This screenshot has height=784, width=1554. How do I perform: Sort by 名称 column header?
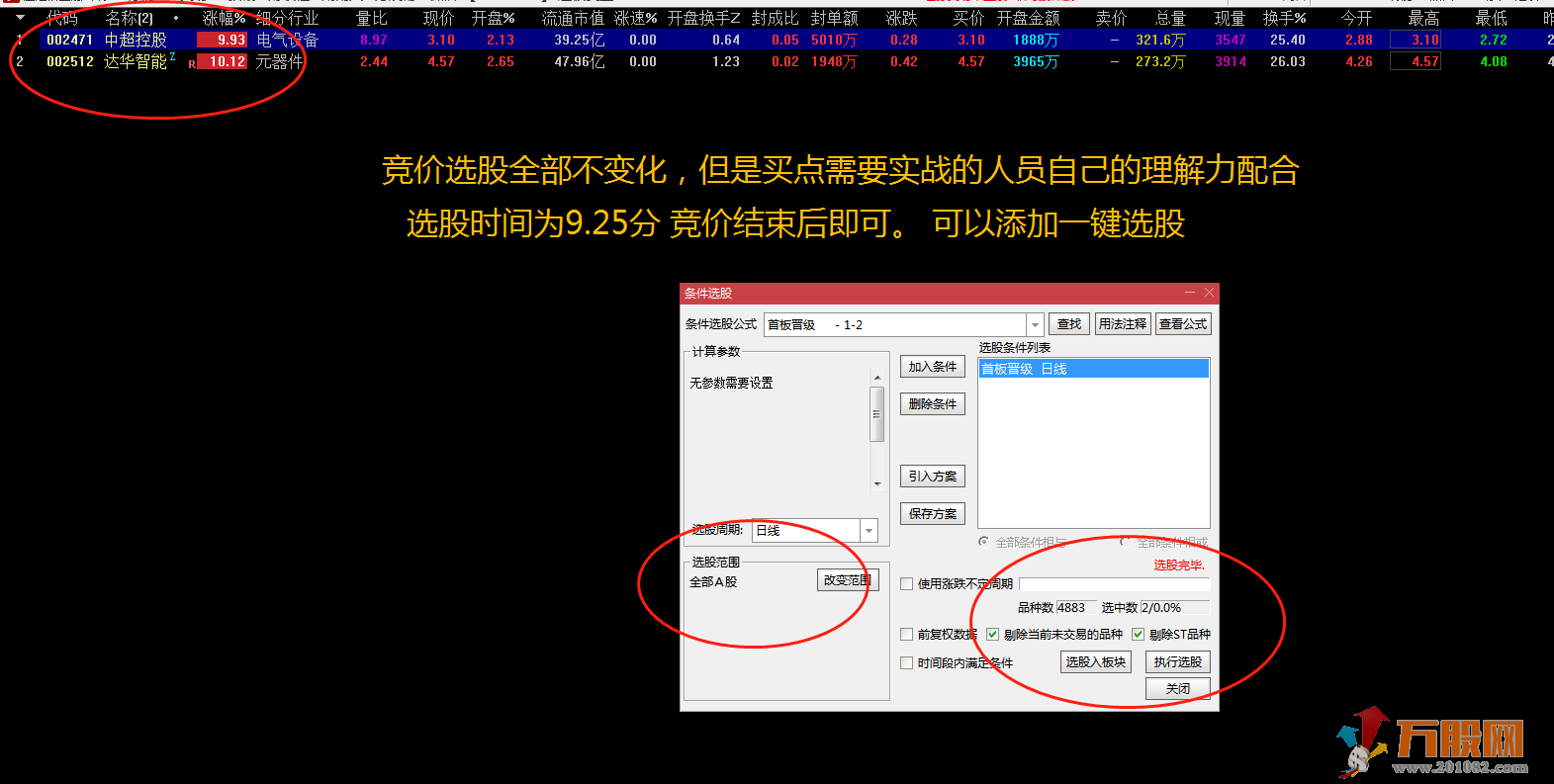click(x=129, y=18)
